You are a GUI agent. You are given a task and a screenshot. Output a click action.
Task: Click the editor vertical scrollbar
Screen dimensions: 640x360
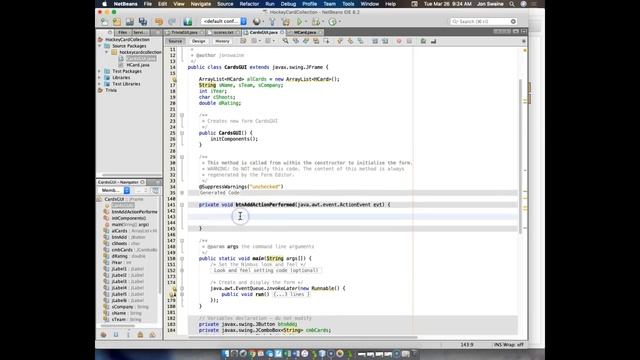520,155
